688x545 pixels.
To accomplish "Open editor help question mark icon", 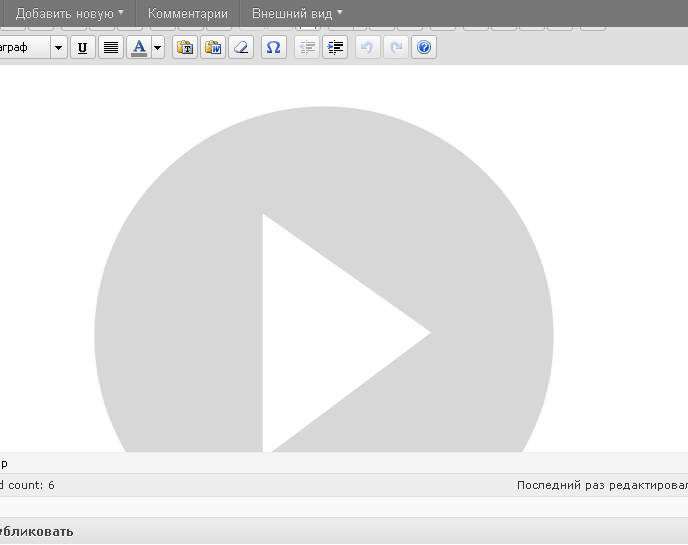I will 423,47.
